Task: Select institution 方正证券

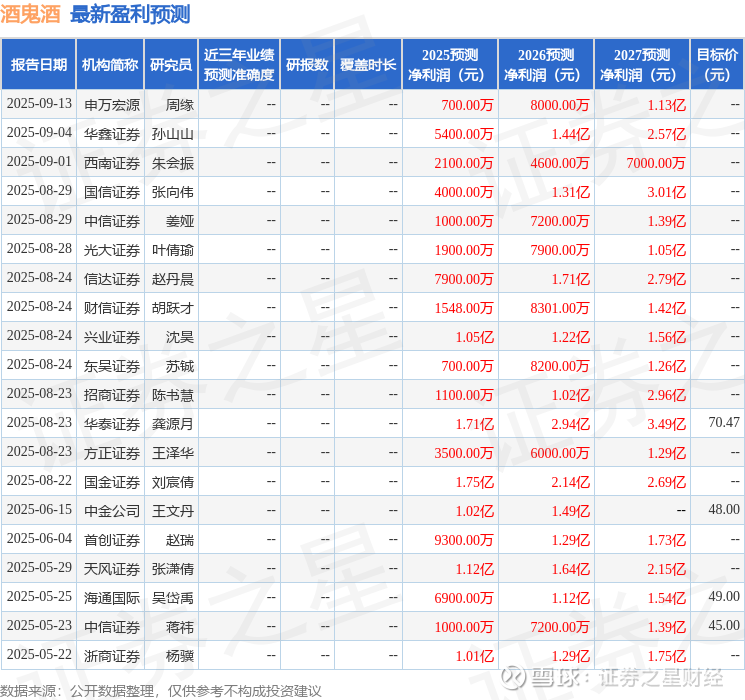Action: pyautogui.click(x=112, y=453)
